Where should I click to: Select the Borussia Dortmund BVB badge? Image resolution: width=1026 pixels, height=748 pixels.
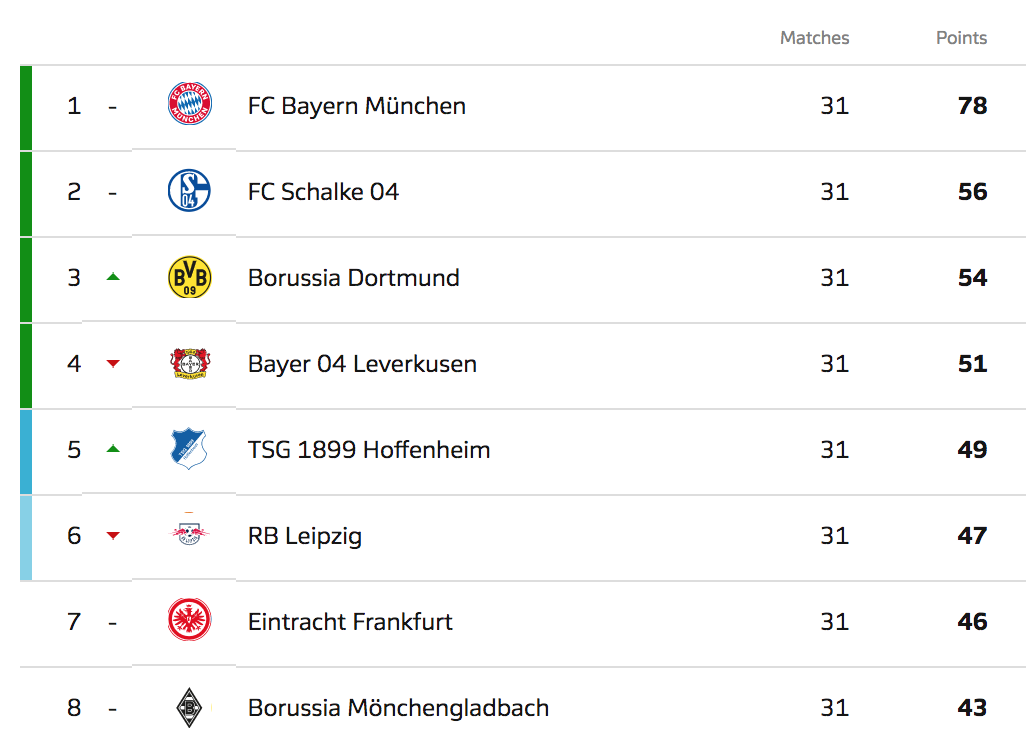tap(189, 277)
